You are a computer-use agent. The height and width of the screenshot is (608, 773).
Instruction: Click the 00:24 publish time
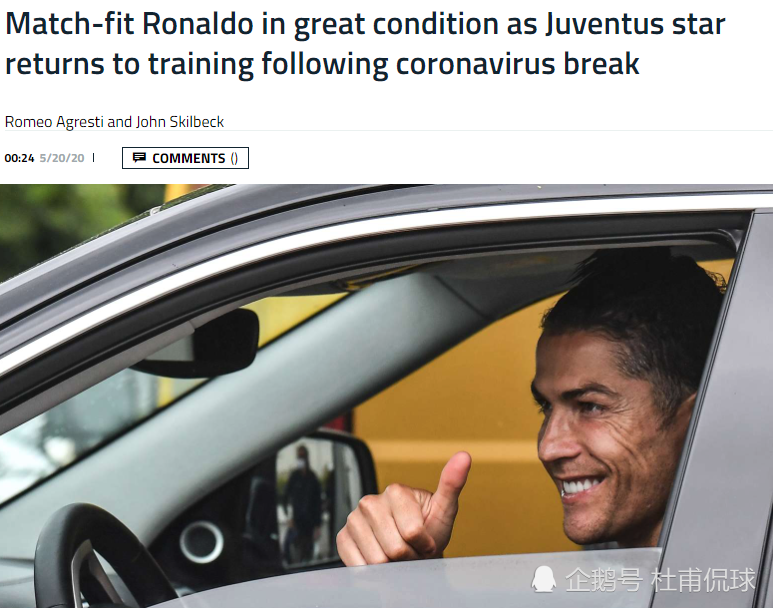(x=19, y=158)
